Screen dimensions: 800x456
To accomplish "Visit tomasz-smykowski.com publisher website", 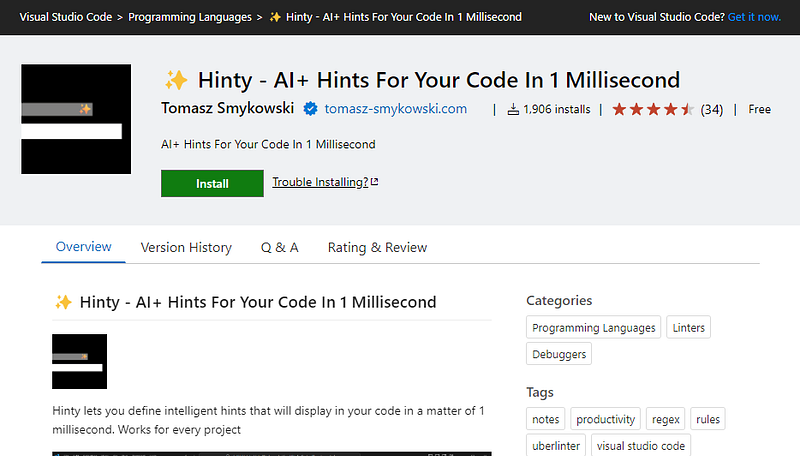I will (395, 109).
